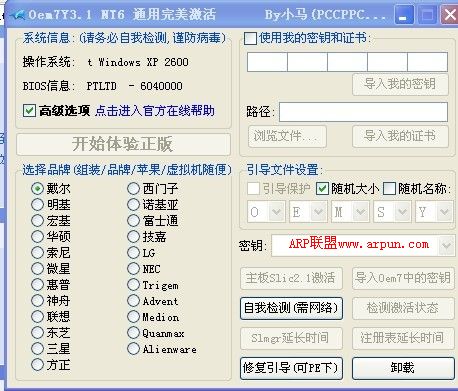The image size is (458, 391).
Task: Enable the 随机名称 checkbox
Action: pos(389,189)
